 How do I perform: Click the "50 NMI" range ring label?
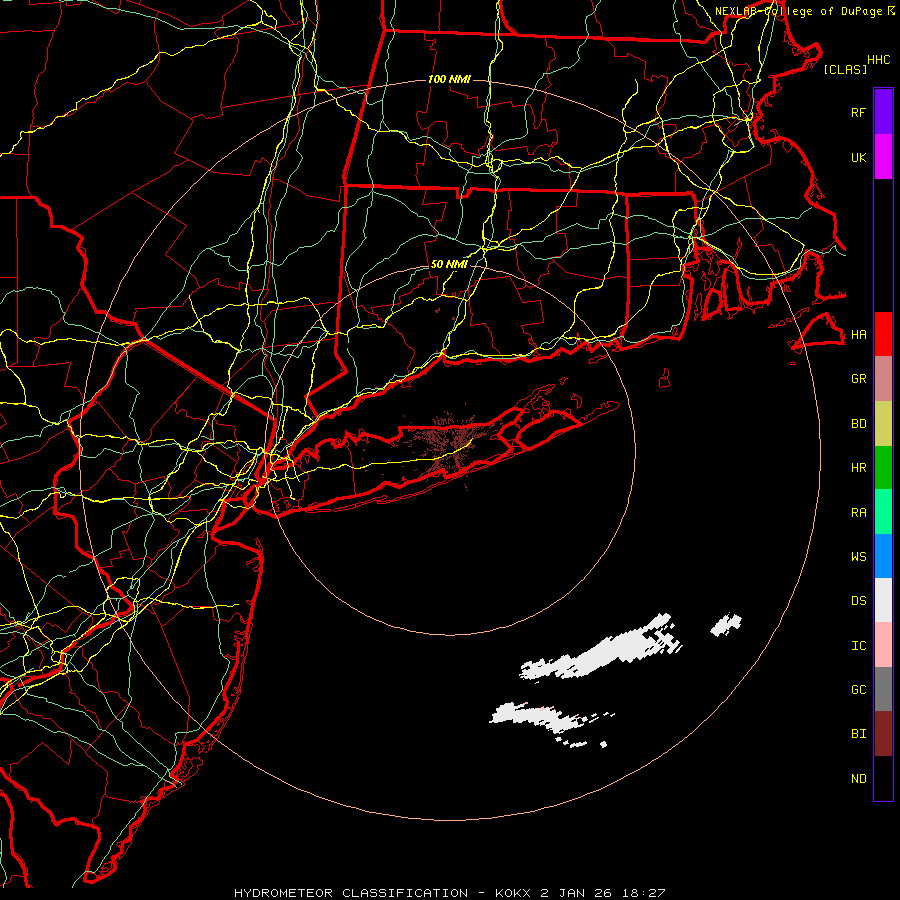[x=449, y=264]
